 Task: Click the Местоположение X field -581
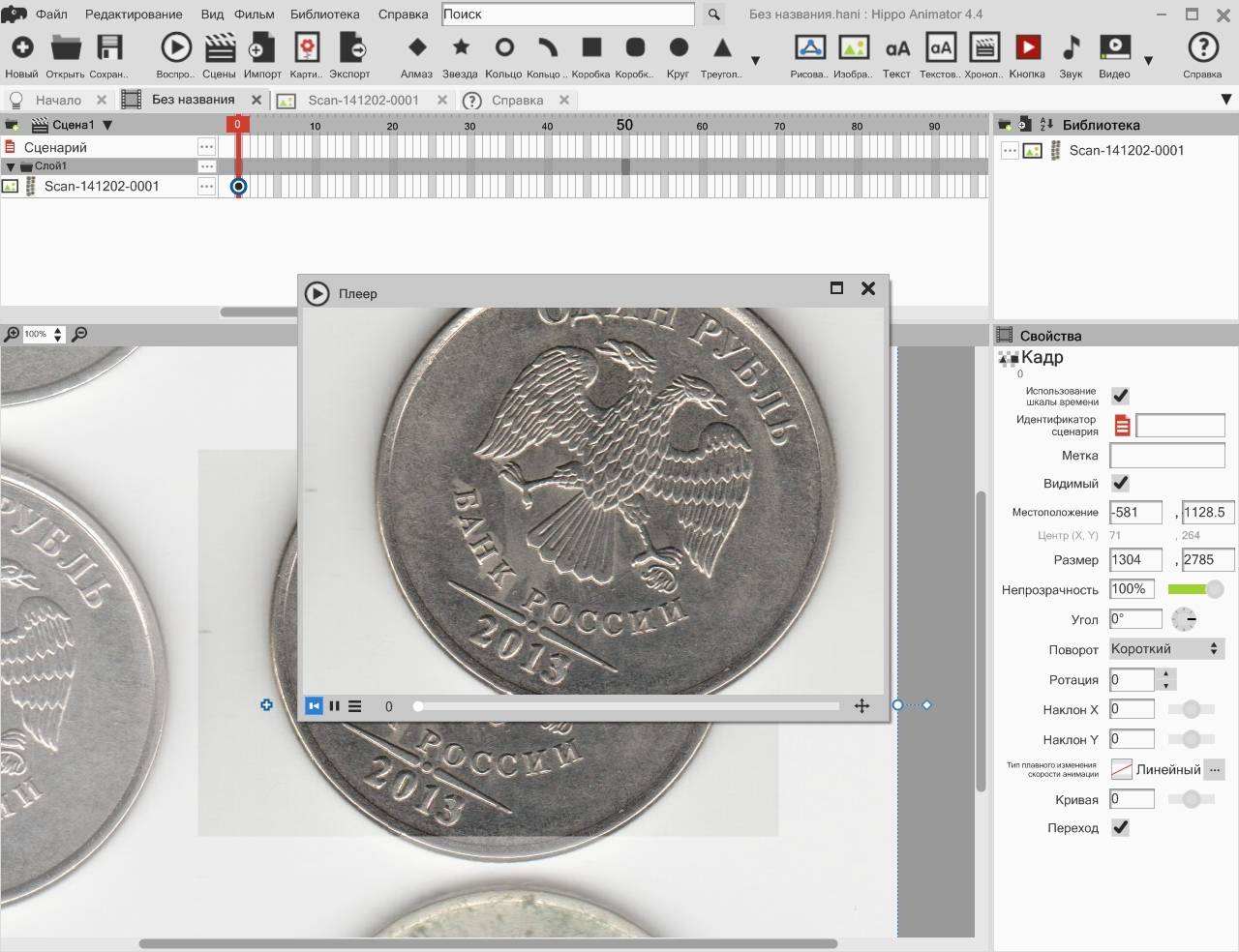(x=1135, y=513)
